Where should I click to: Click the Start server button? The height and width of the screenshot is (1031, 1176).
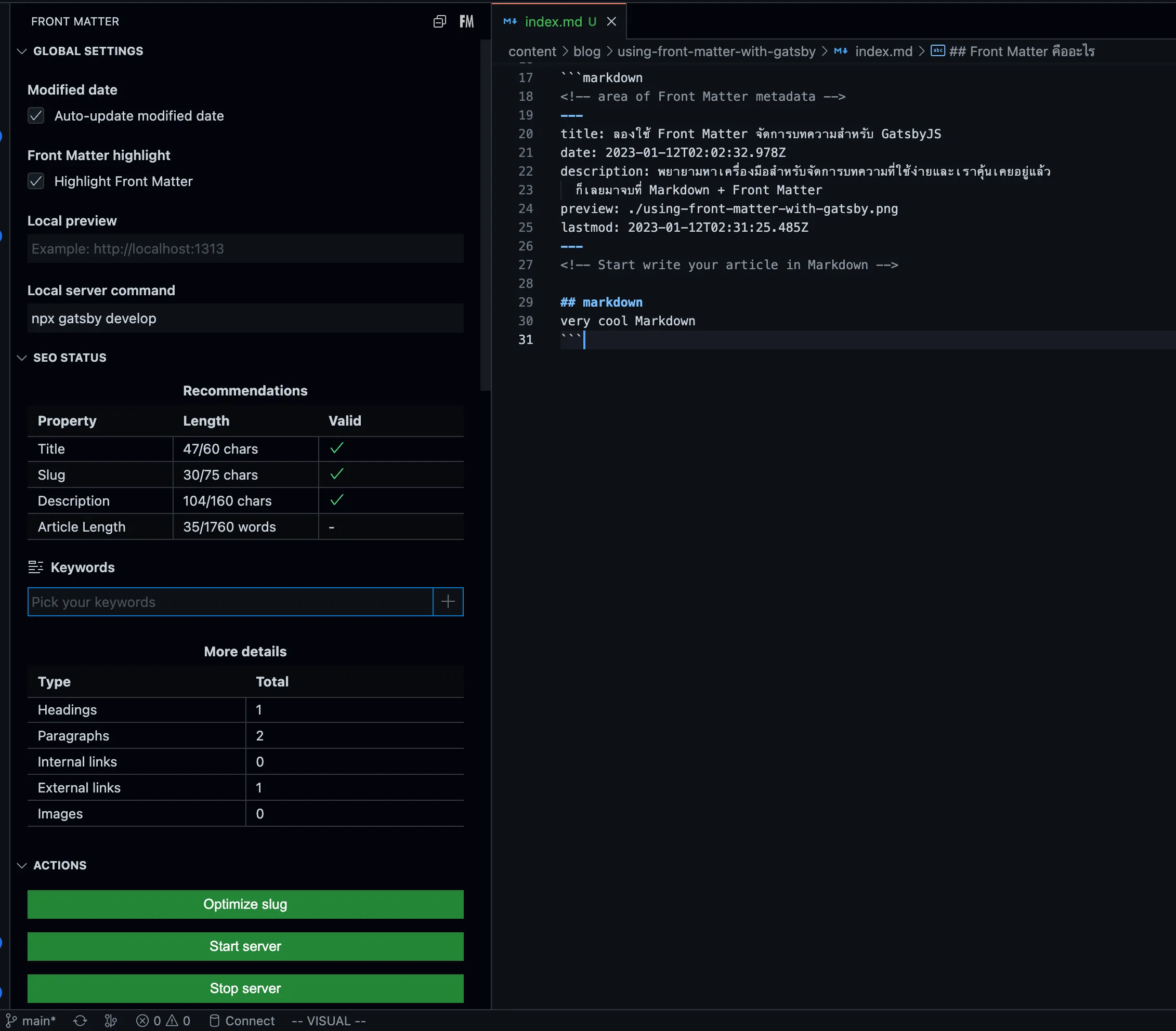(x=245, y=946)
